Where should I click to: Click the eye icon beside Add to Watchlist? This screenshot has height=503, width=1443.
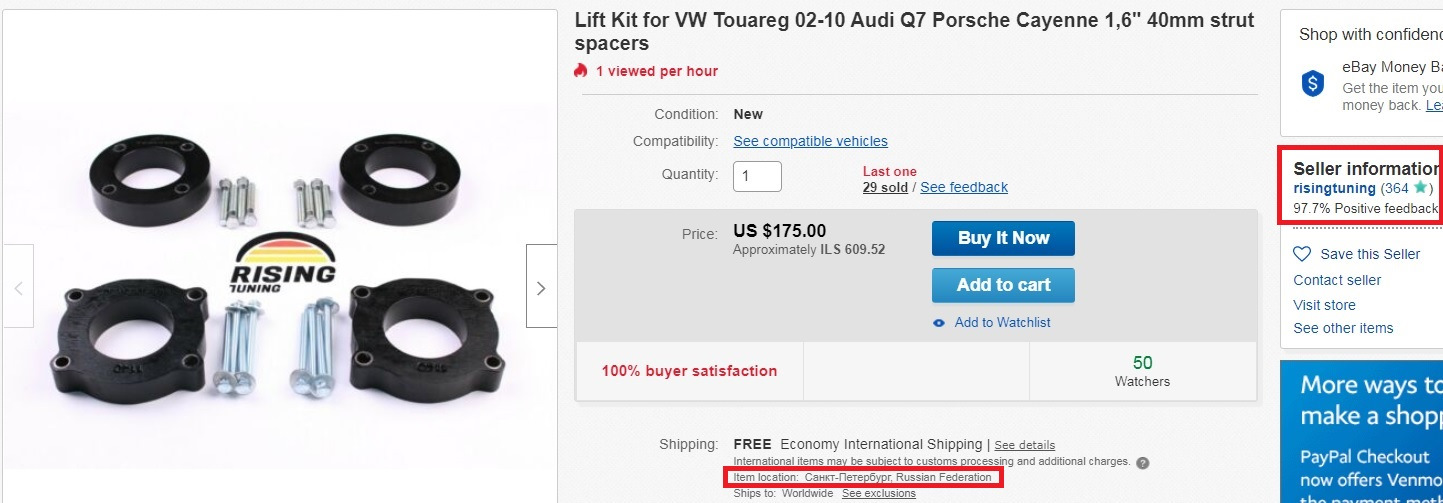click(x=939, y=323)
